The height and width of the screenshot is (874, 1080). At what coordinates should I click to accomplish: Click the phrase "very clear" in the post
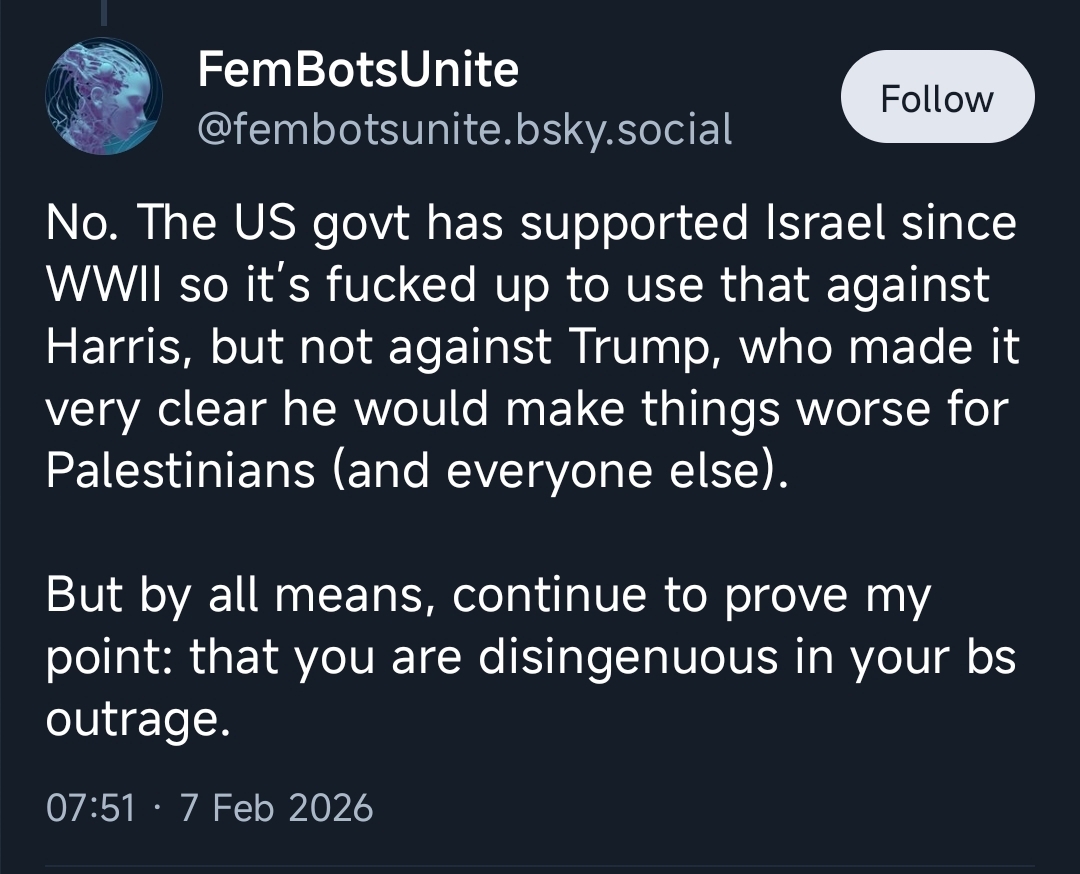click(x=189, y=408)
